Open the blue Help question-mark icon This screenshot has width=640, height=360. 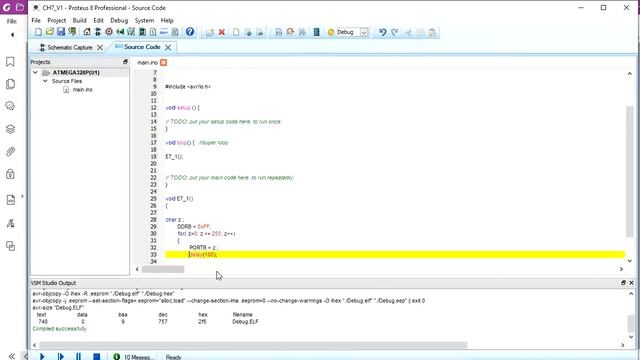tap(190, 32)
